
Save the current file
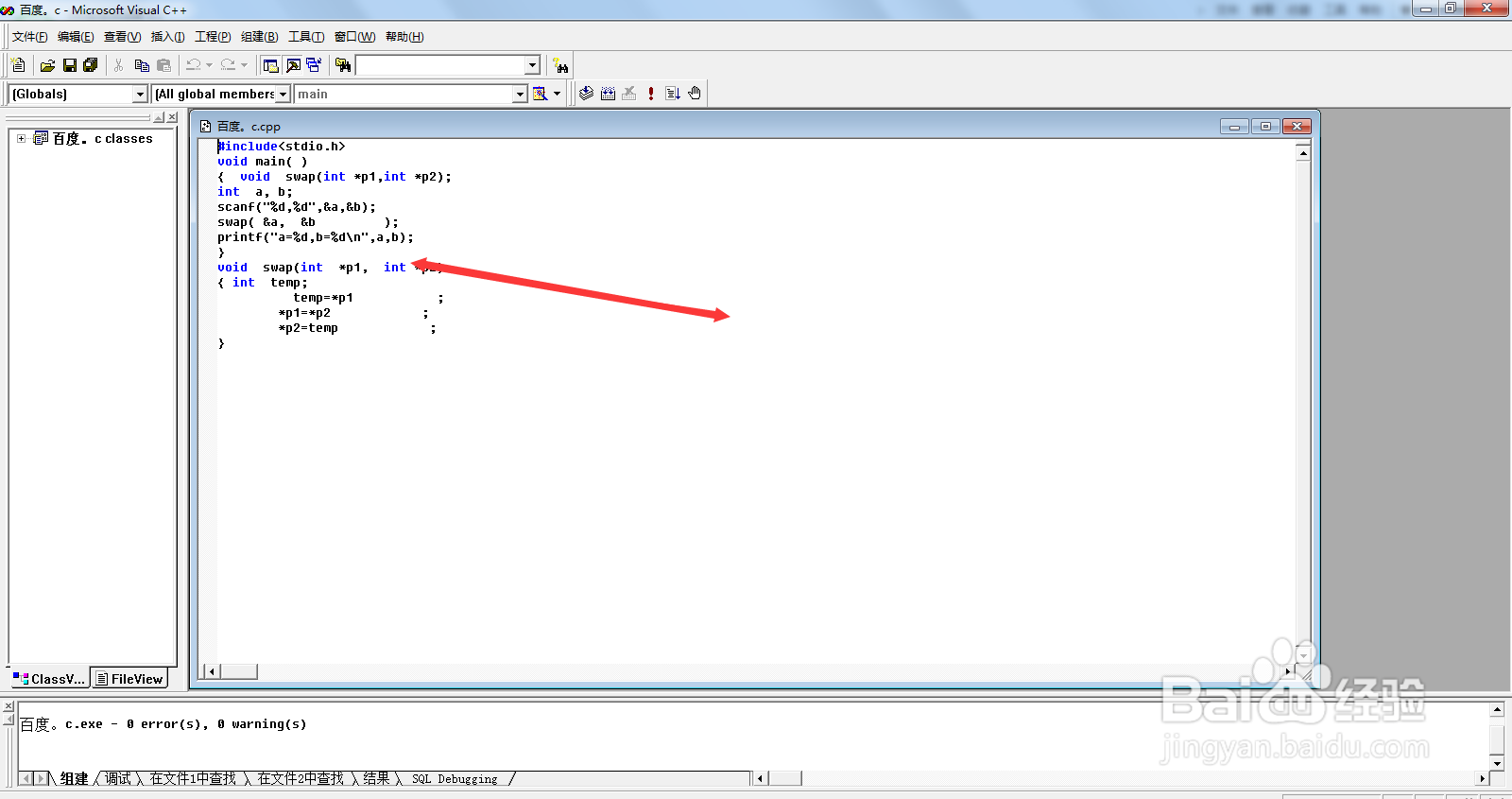pos(69,65)
